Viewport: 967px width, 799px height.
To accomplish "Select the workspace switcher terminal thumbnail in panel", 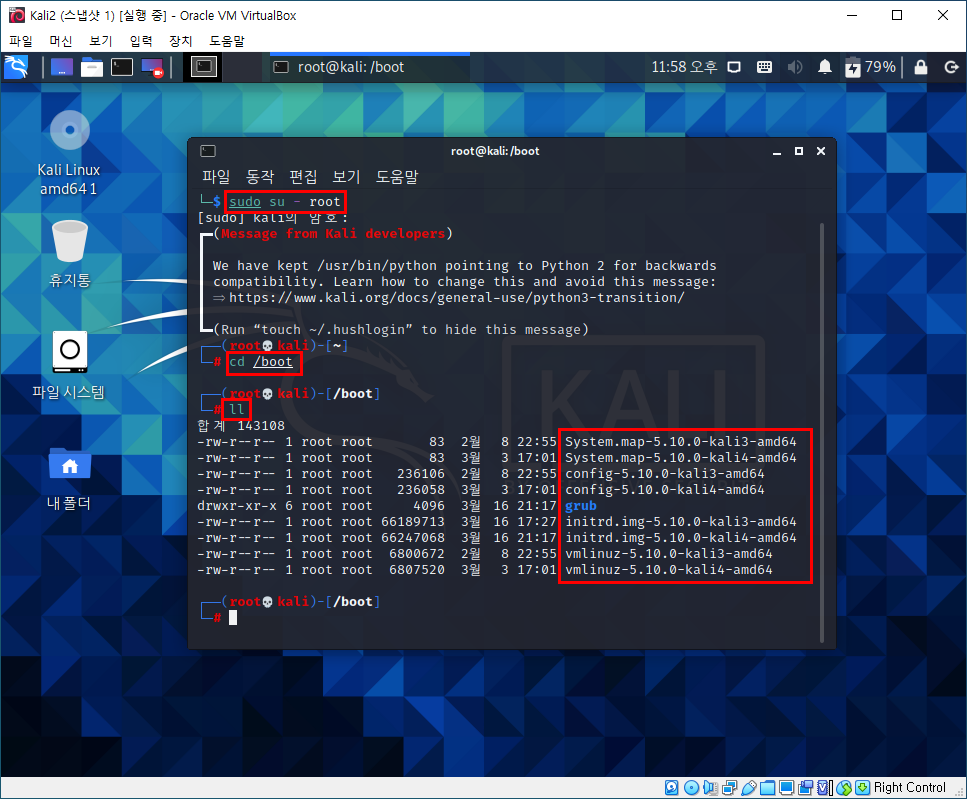I will tap(204, 67).
